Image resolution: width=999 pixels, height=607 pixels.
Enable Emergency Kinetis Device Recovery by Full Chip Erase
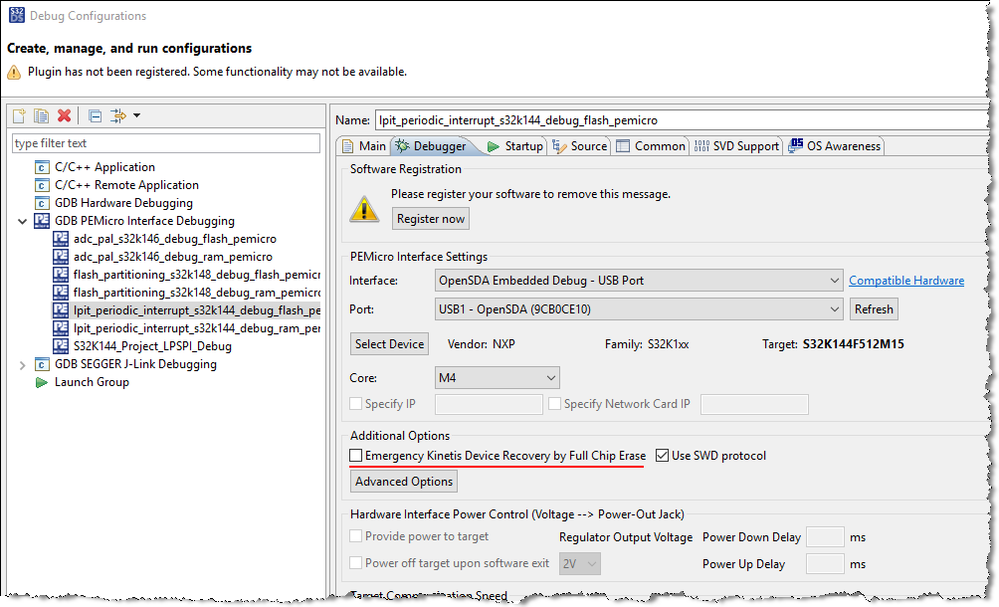[x=356, y=455]
